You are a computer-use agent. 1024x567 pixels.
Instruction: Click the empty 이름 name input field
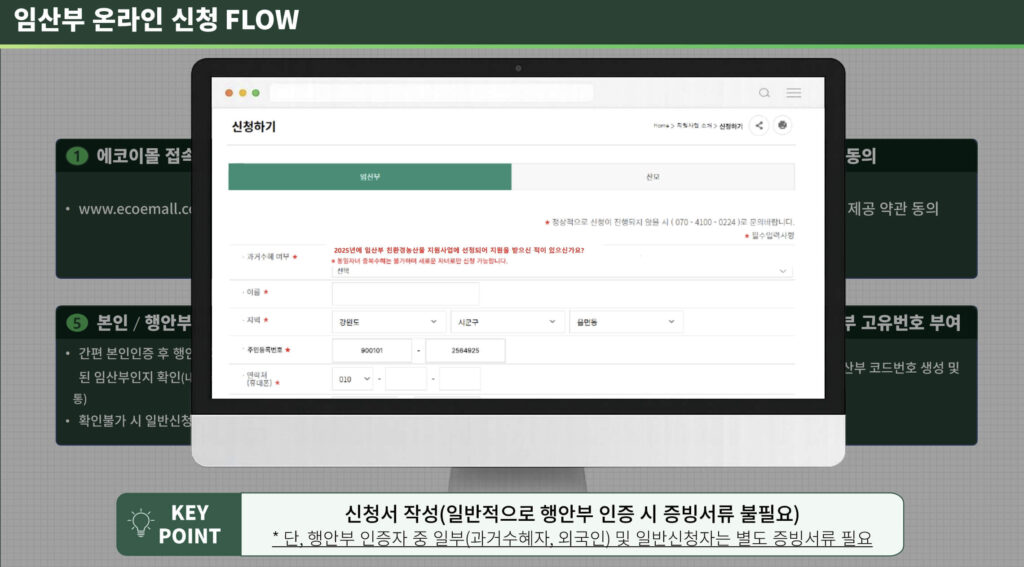point(406,293)
